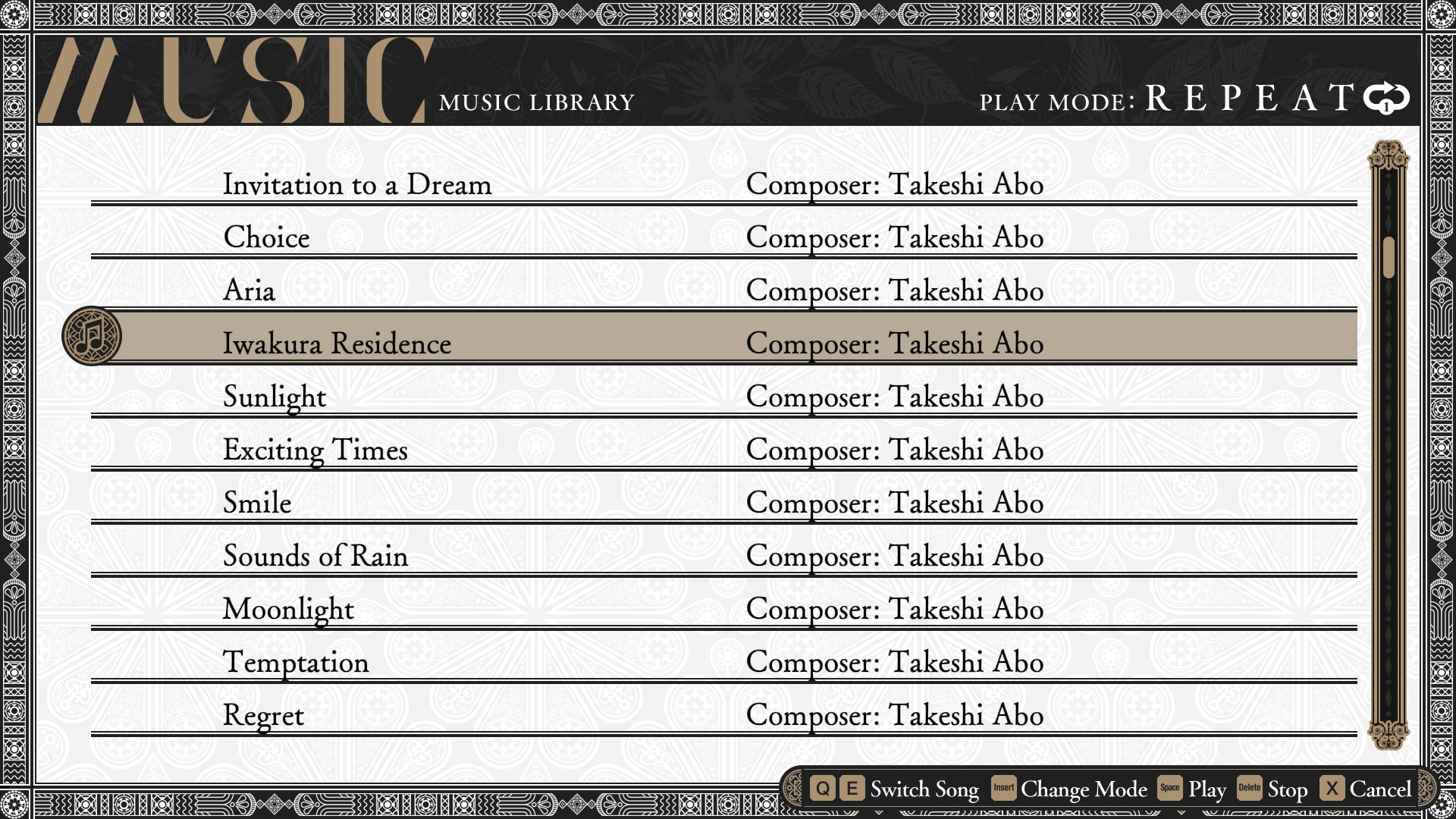Click the Play label

[x=1207, y=789]
